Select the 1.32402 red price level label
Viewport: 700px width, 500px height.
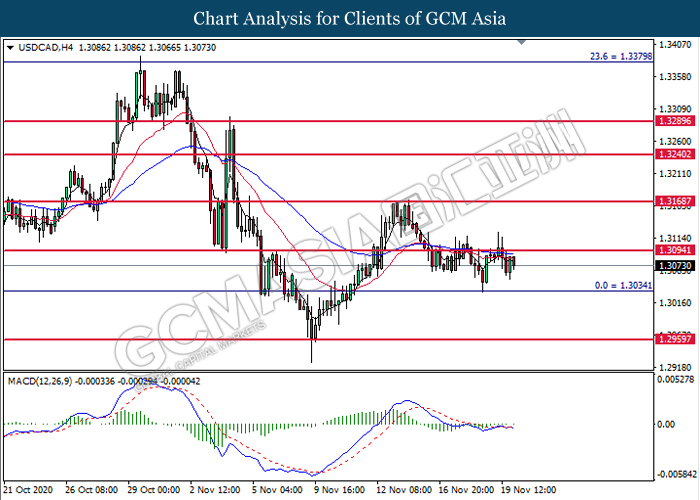coord(674,154)
